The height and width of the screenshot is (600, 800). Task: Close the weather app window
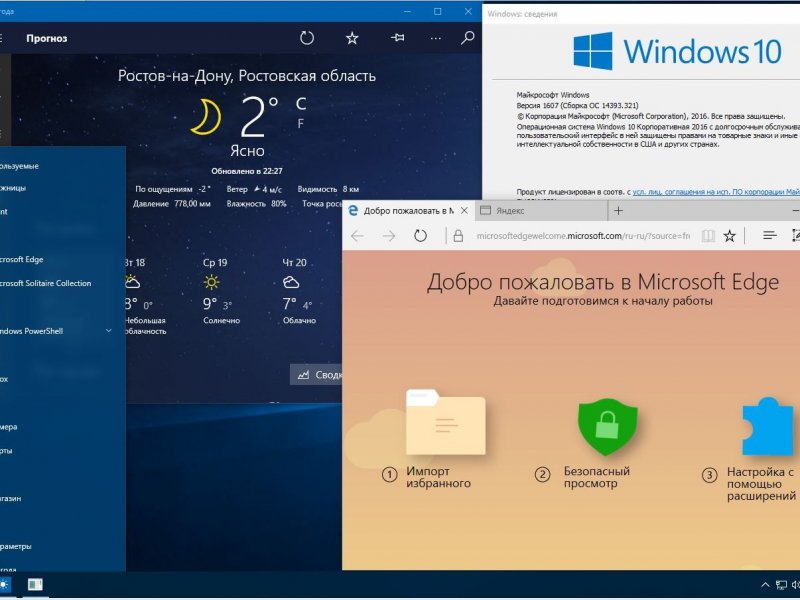[x=468, y=11]
